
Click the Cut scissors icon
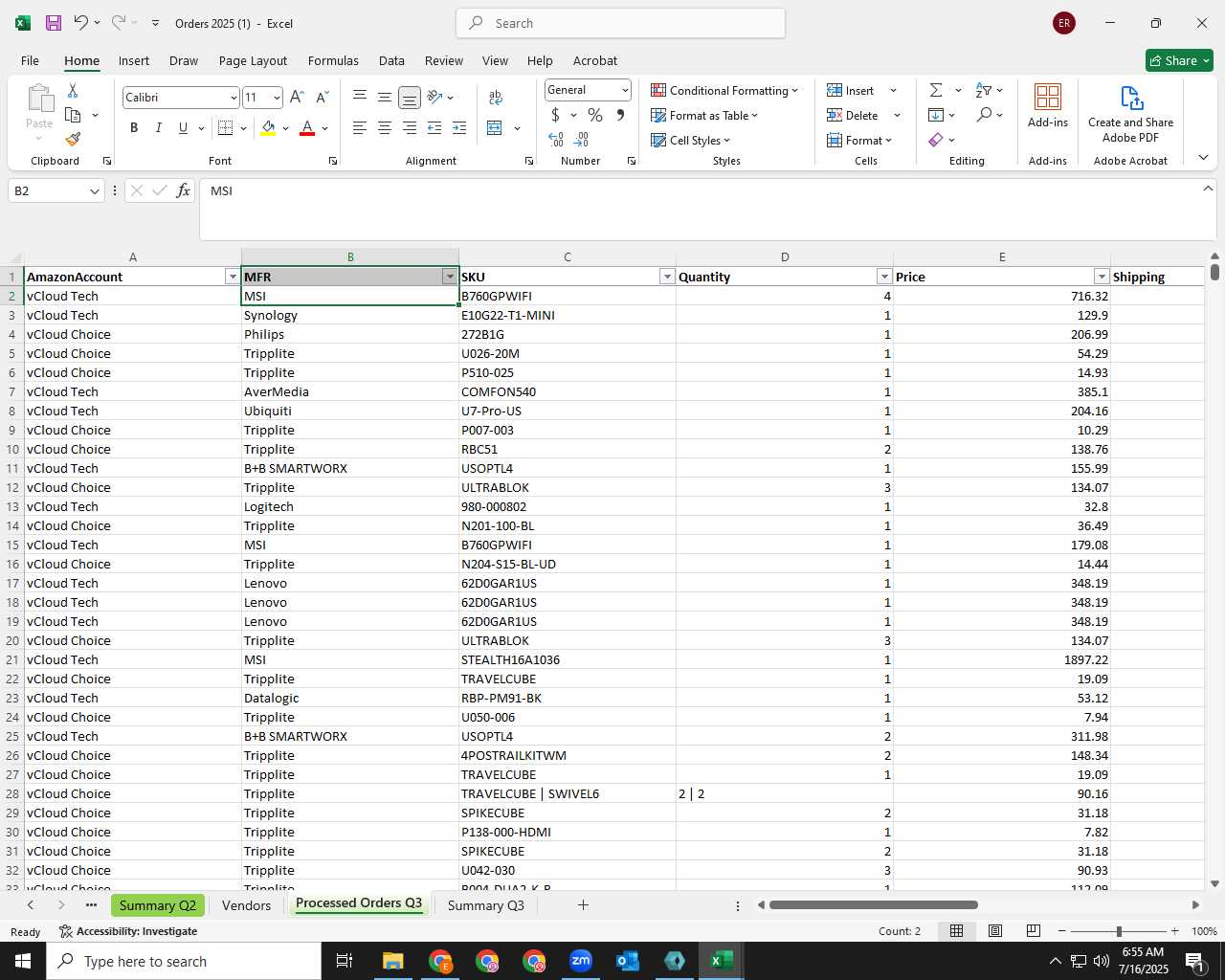[73, 90]
